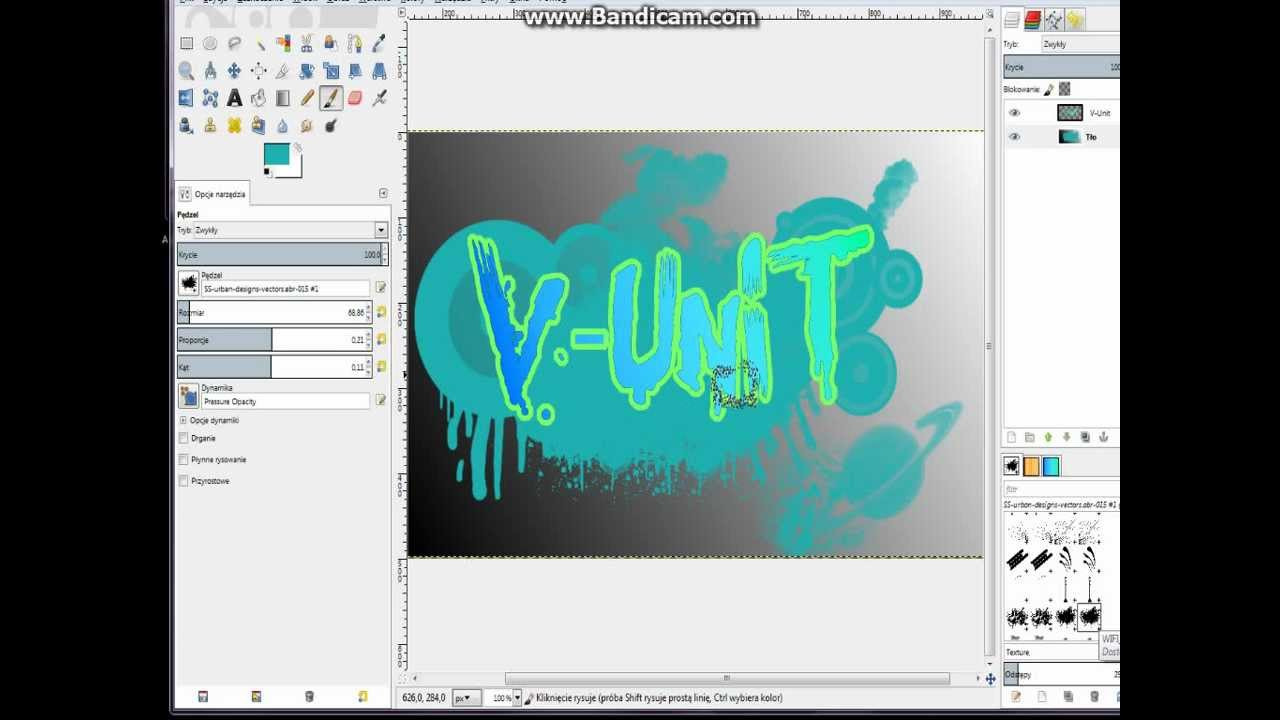Select the Airbrush tool
This screenshot has height=720, width=1280.
(x=379, y=98)
